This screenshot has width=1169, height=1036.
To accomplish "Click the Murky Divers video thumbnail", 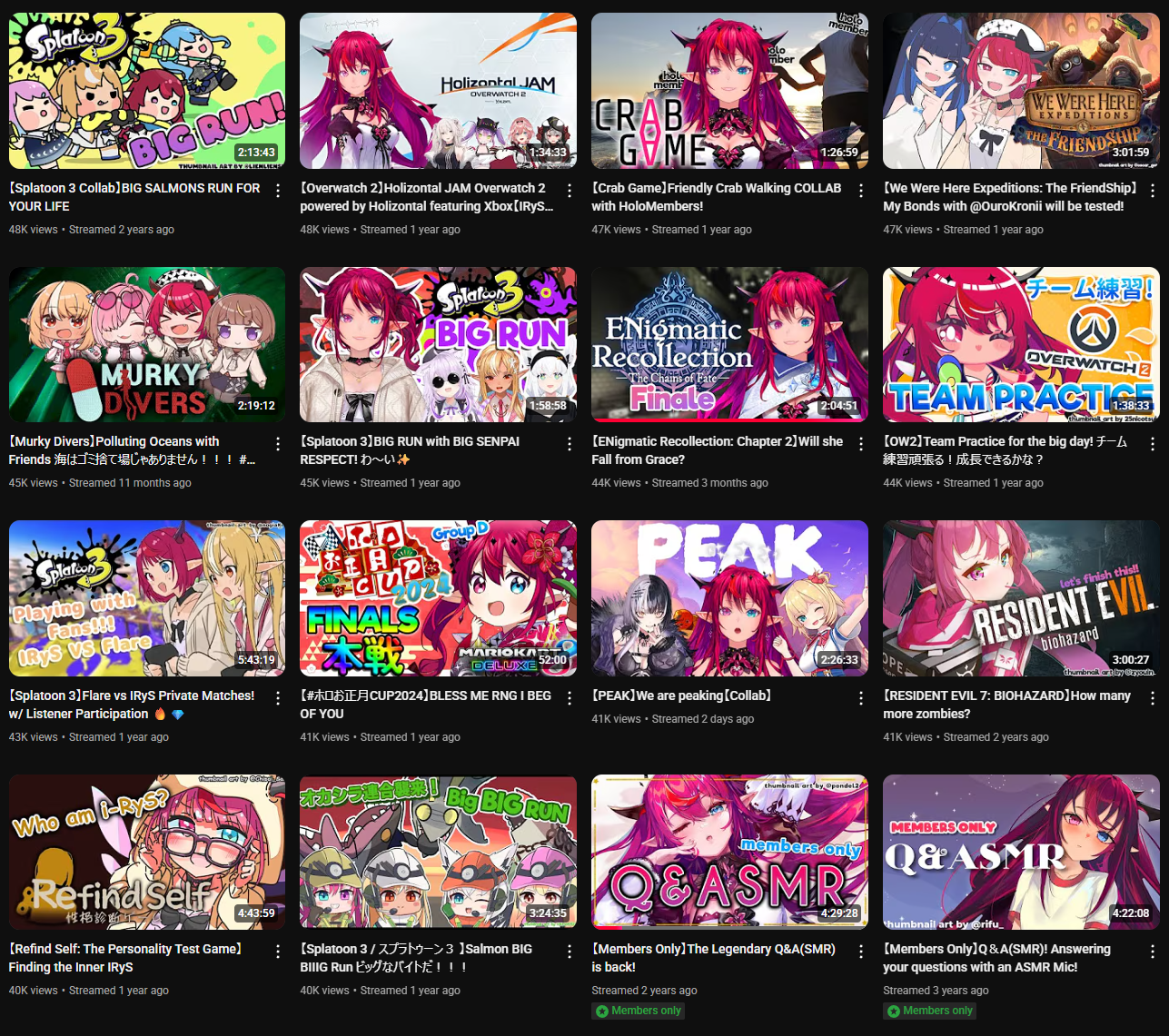I will coord(147,344).
